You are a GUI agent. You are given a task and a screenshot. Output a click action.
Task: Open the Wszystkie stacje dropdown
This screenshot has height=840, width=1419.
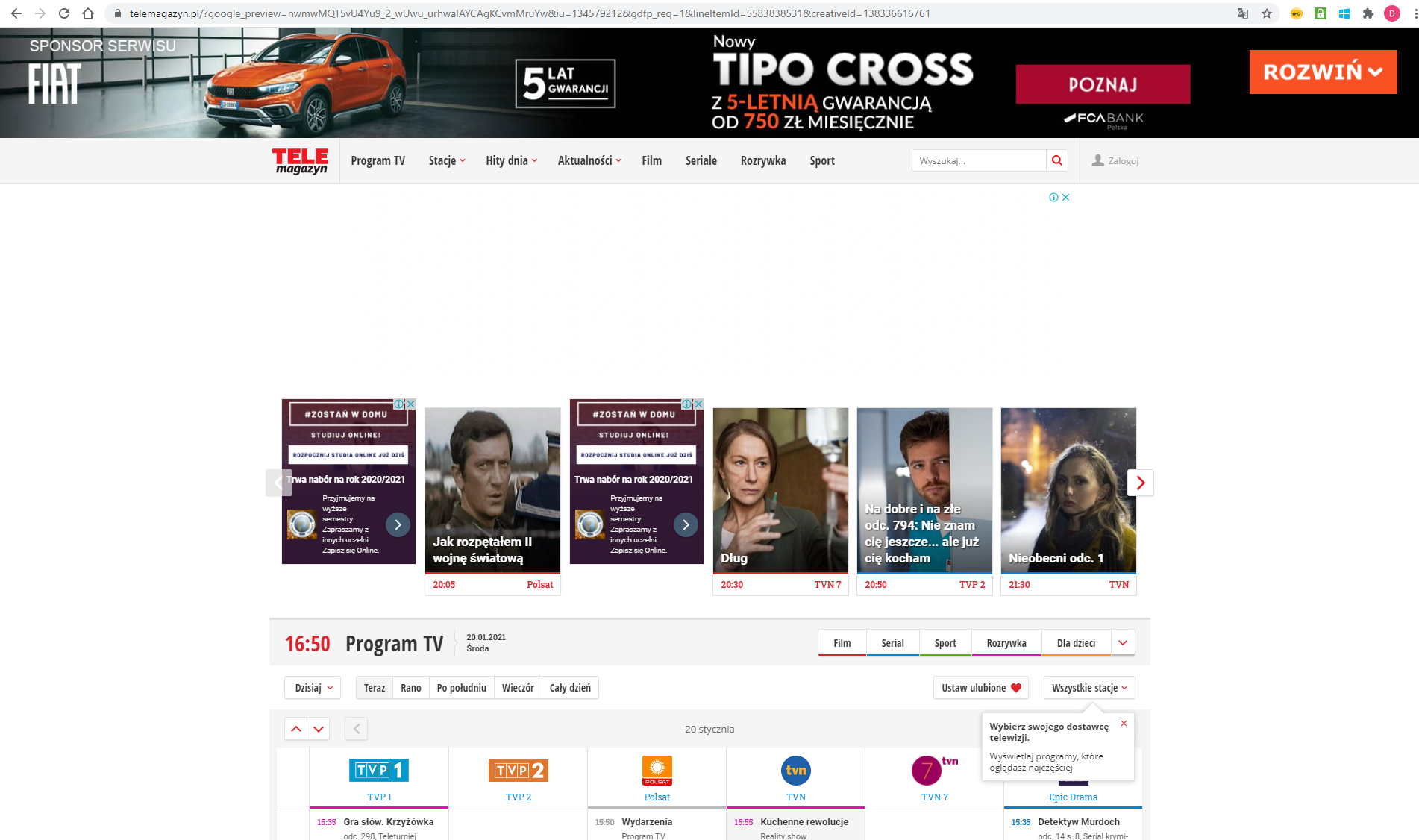pyautogui.click(x=1089, y=688)
